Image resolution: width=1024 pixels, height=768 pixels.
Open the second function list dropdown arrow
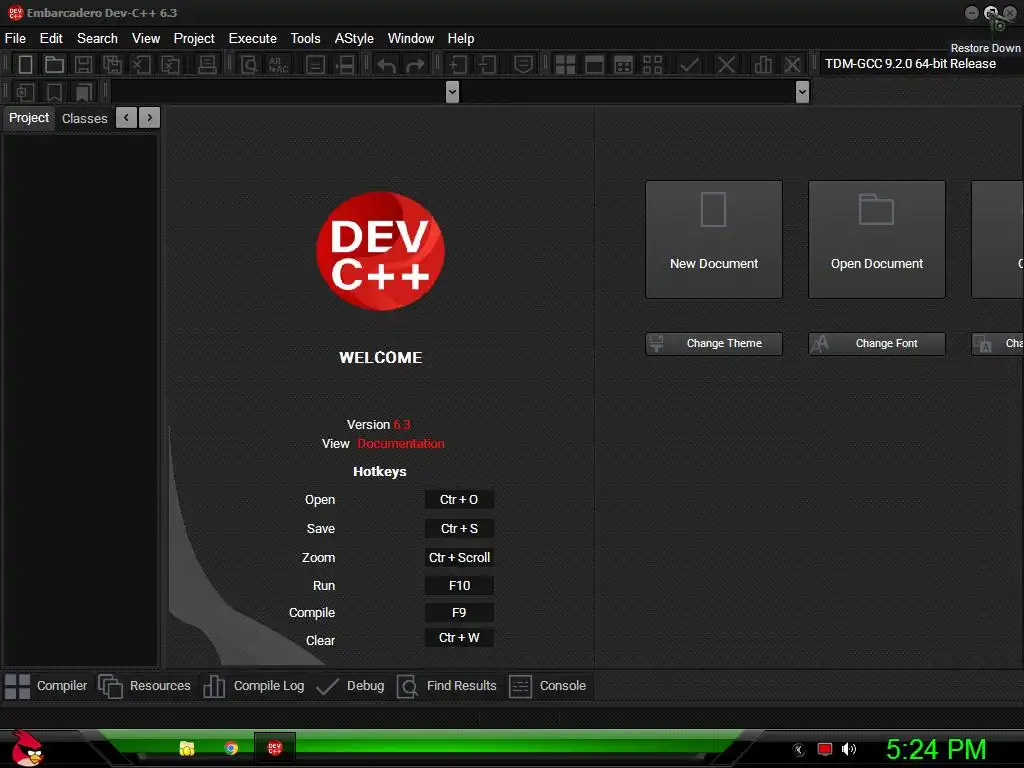pyautogui.click(x=803, y=92)
